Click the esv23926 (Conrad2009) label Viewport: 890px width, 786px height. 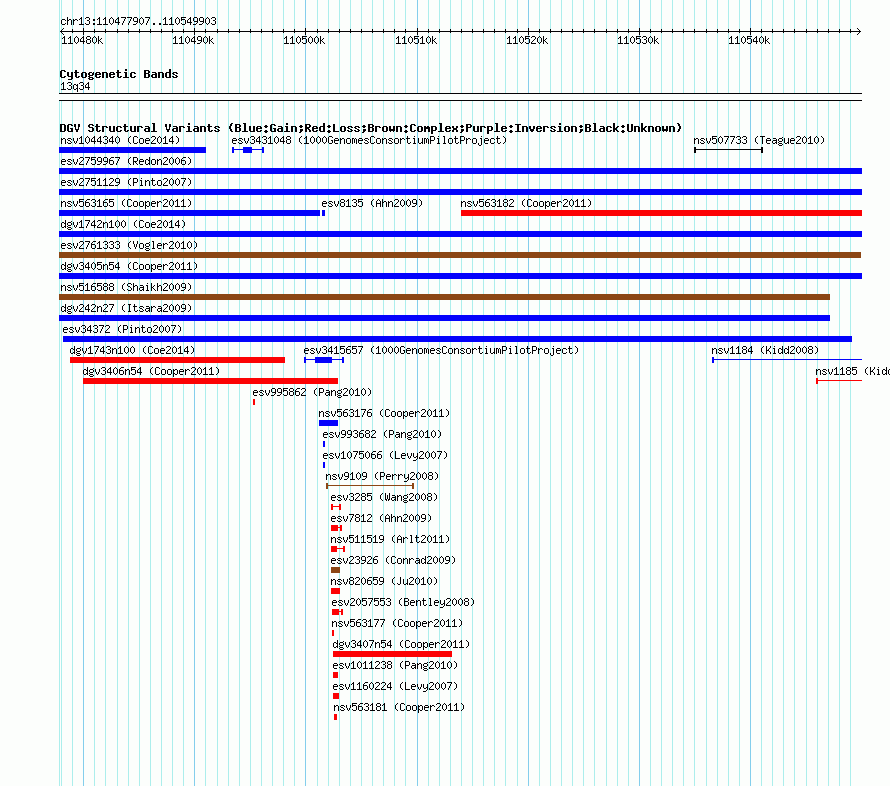click(393, 560)
